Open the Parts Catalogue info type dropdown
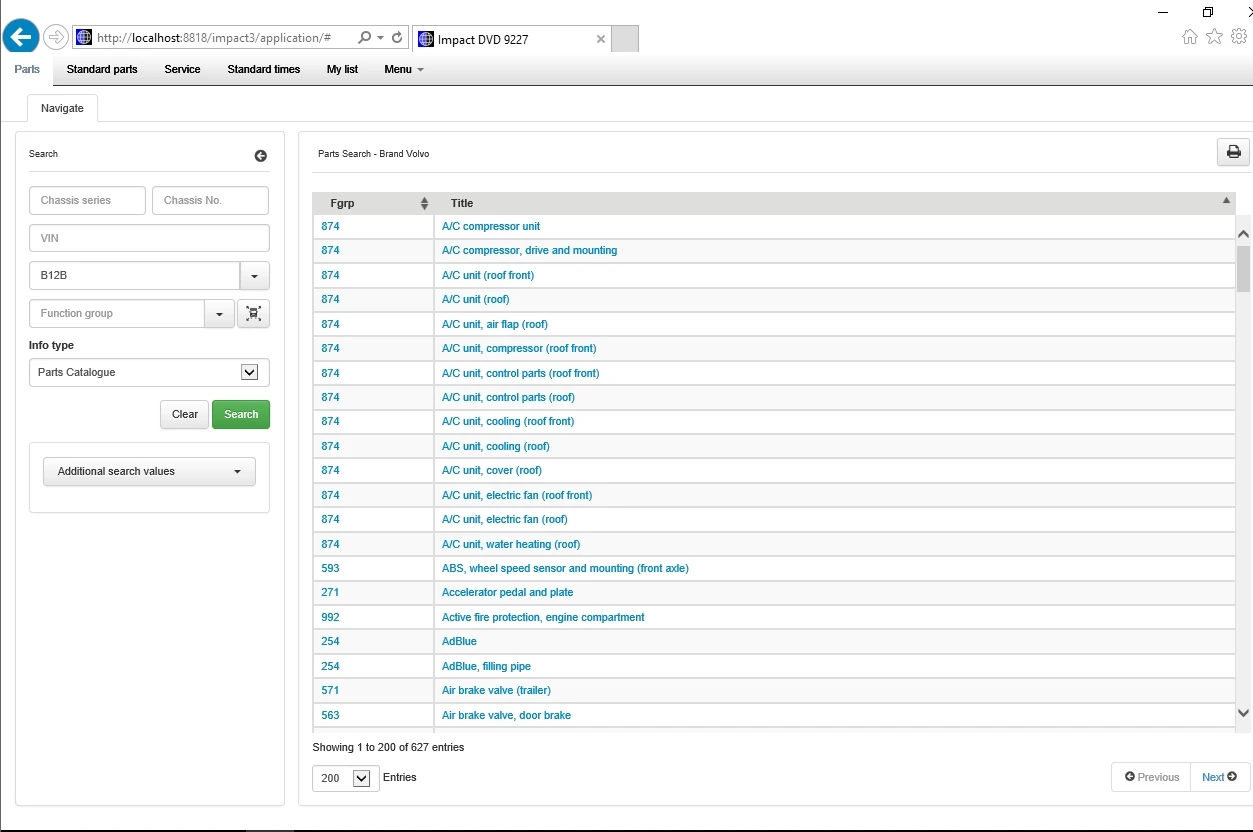The image size is (1253, 832). [249, 372]
